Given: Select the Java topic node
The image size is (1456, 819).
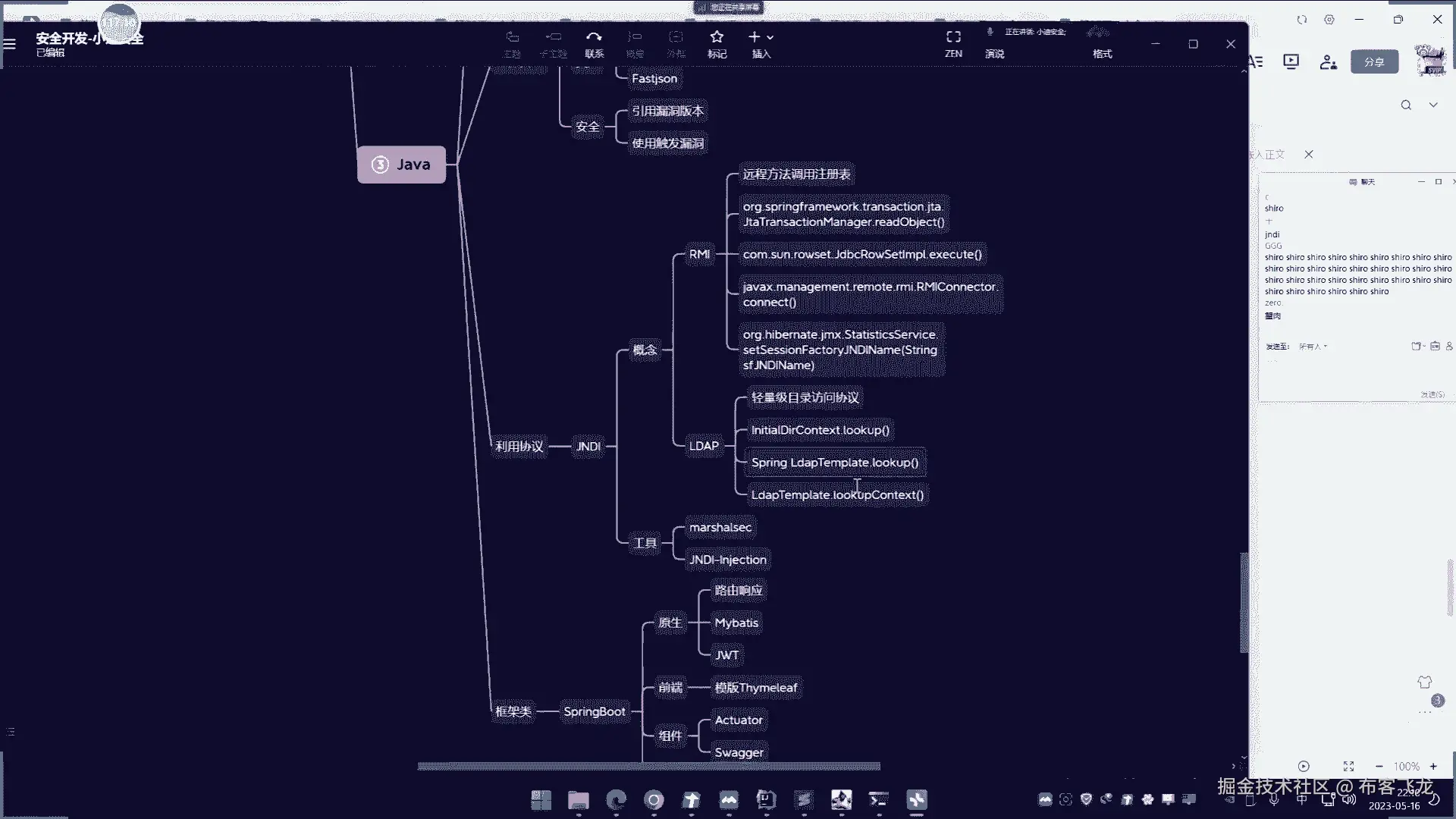Looking at the screenshot, I should (x=401, y=165).
